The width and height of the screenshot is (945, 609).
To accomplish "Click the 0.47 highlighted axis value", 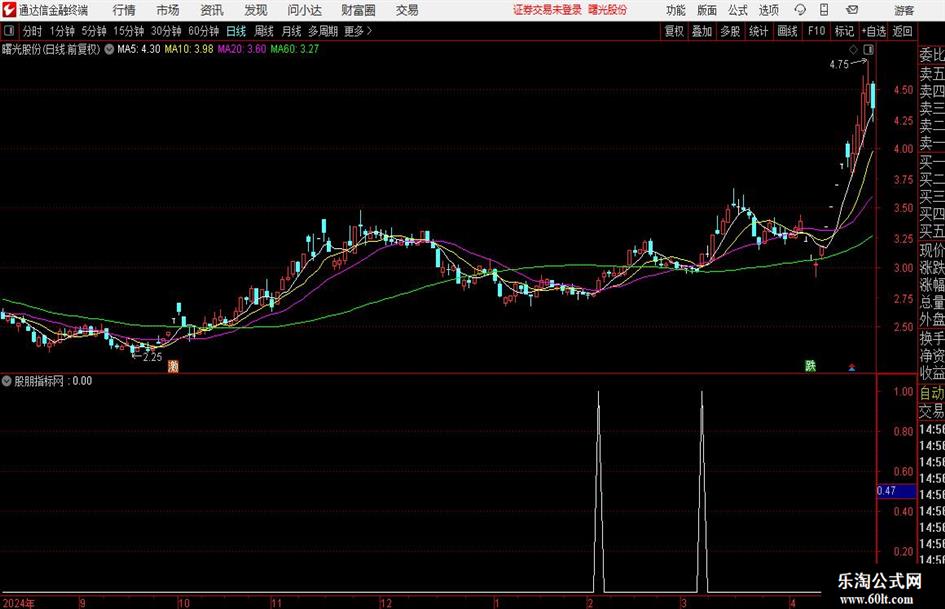I will [896, 491].
